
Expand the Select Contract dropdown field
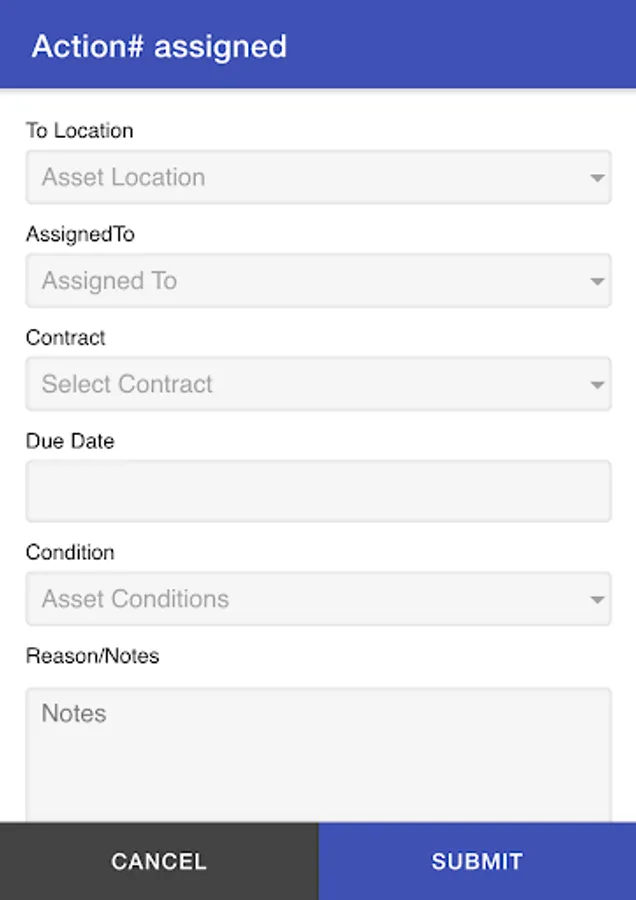(300, 384)
